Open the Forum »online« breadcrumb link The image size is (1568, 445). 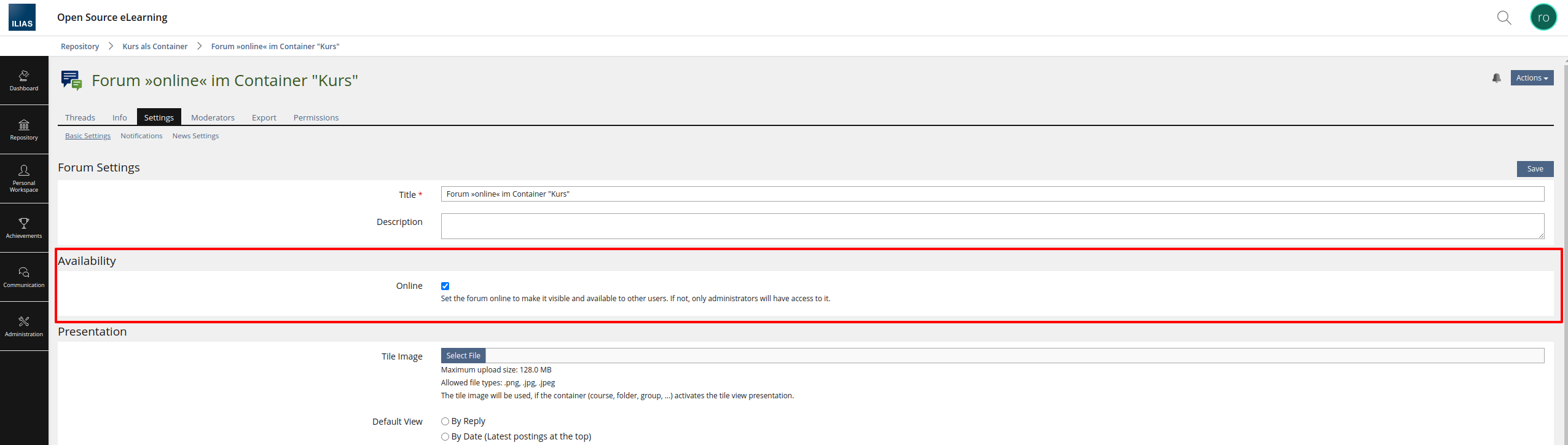(x=275, y=46)
